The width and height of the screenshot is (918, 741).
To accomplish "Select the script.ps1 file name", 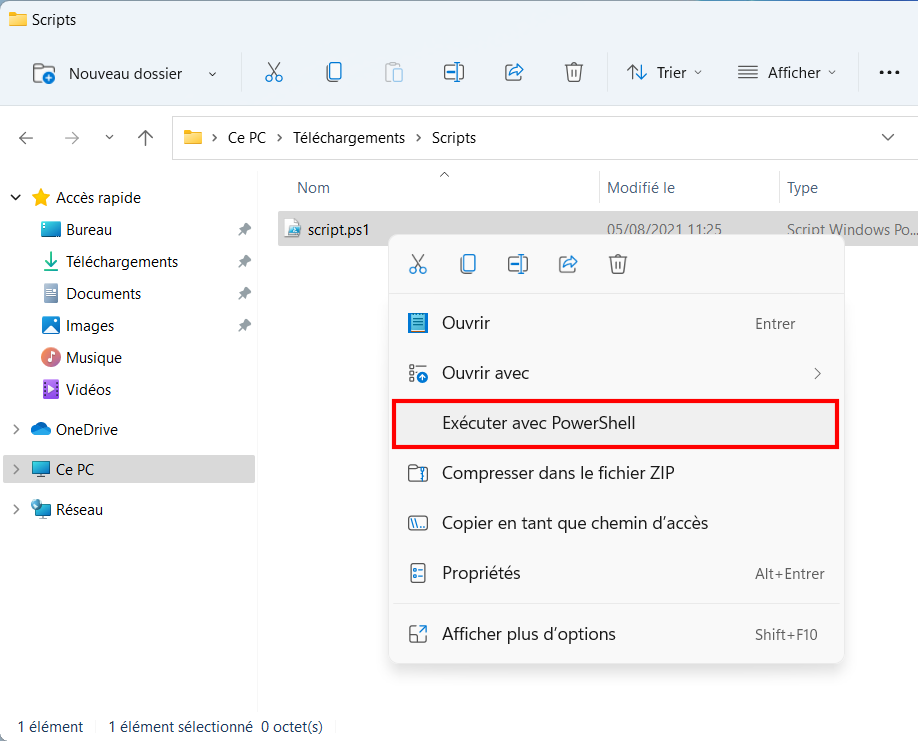I will pyautogui.click(x=338, y=229).
